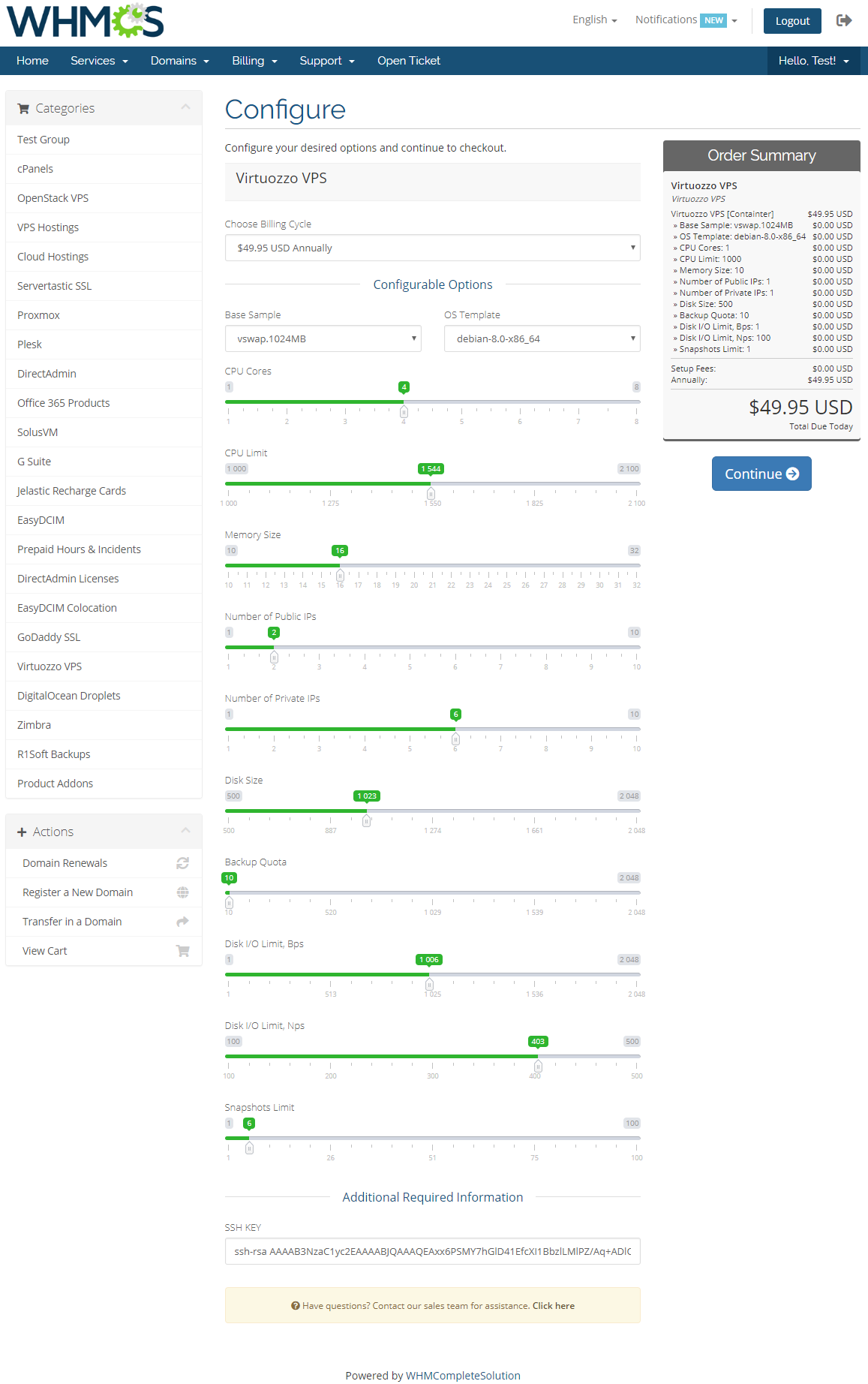Screen dimensions: 868x1384
Task: Select the VPS Hostings category
Action: point(104,227)
